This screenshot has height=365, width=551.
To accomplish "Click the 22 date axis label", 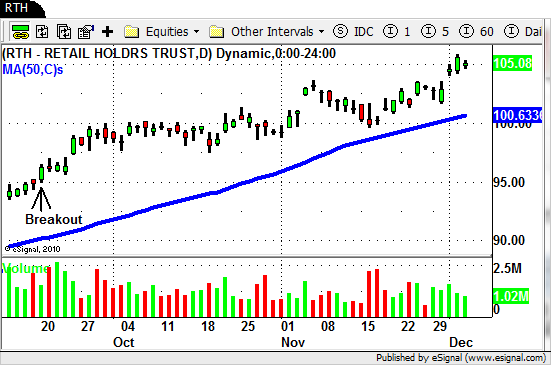I will coord(408,326).
